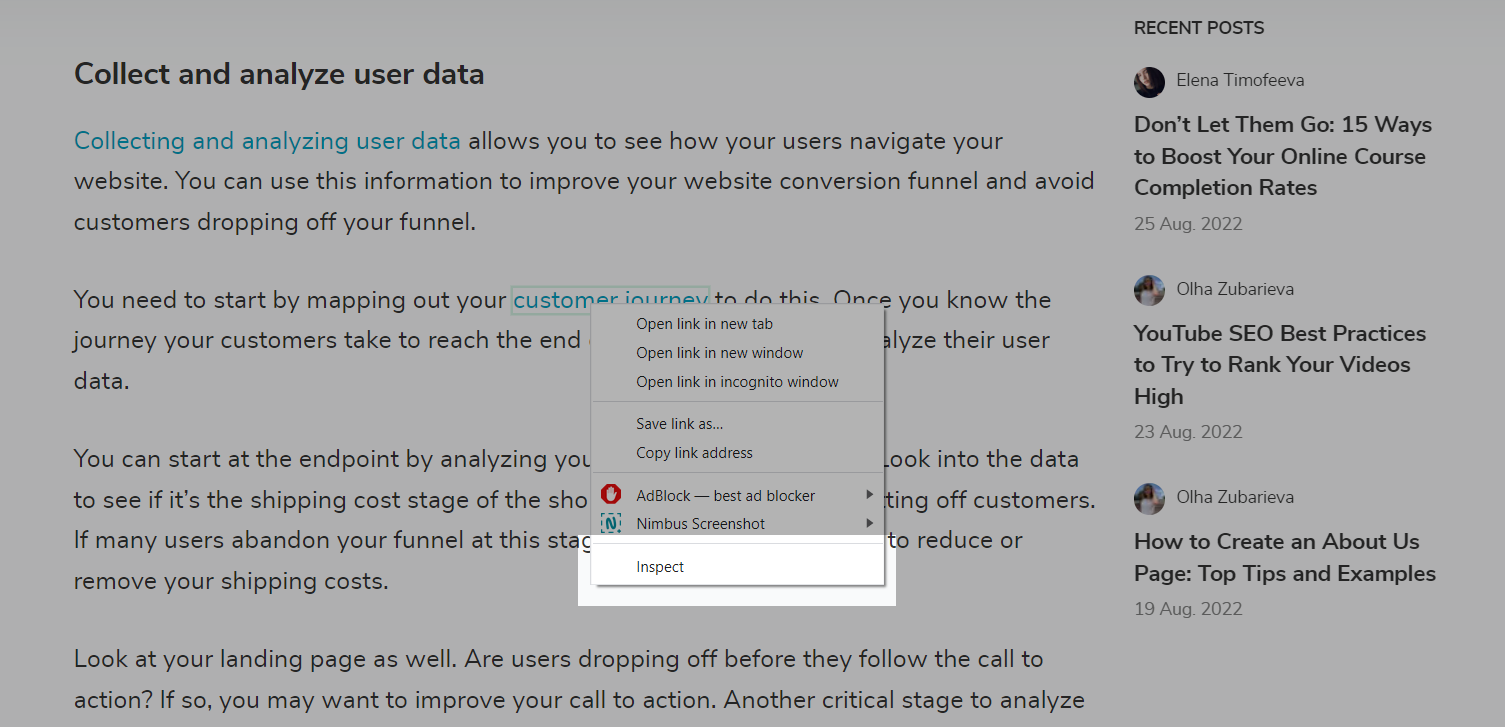This screenshot has width=1505, height=727.
Task: Click Olha Zubarieva's avatar above YouTube SEO post
Action: click(1149, 290)
